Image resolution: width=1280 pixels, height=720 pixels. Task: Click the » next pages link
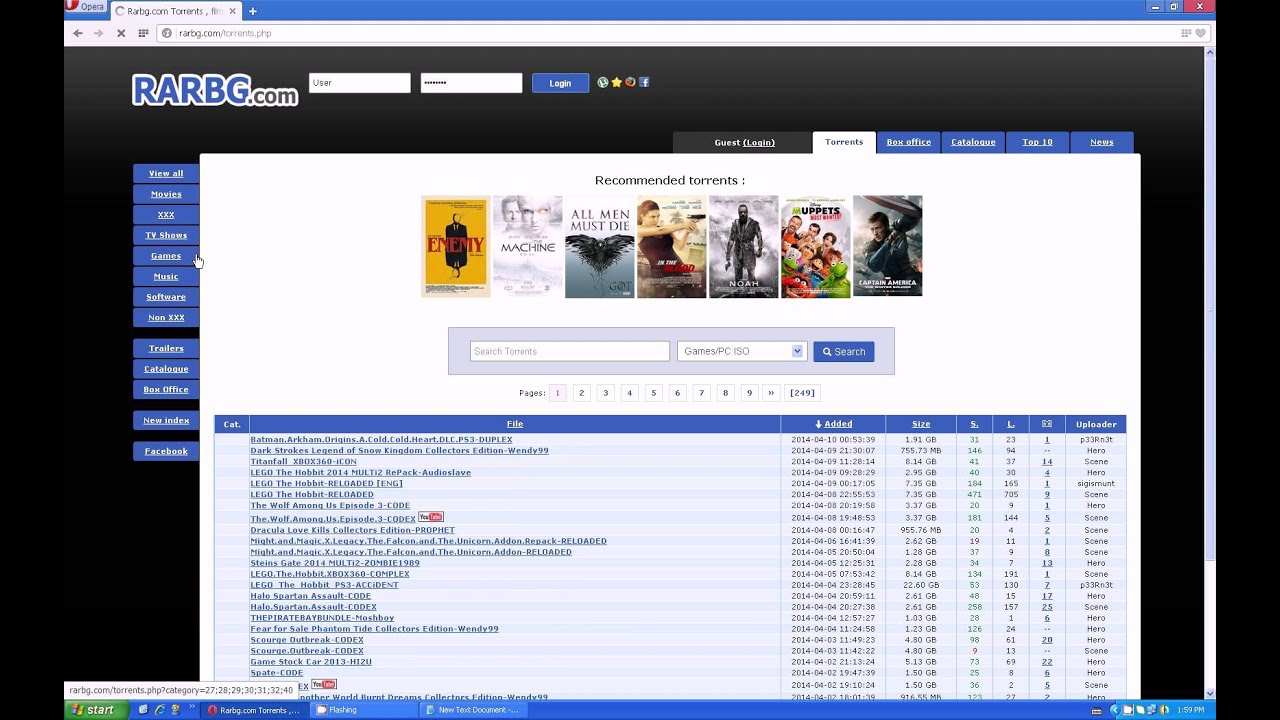[771, 393]
